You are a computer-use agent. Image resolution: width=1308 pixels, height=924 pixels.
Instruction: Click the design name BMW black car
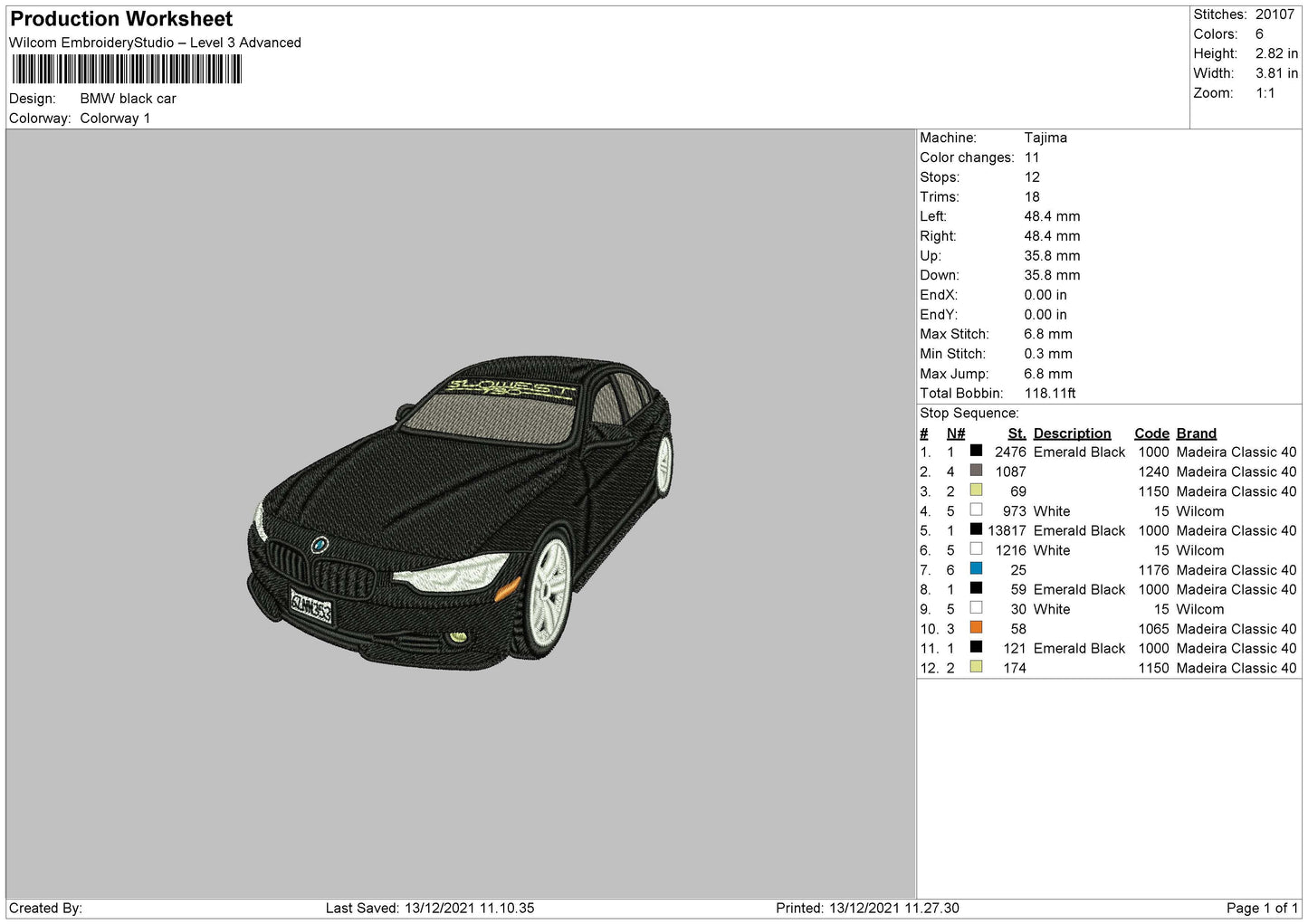tap(128, 99)
